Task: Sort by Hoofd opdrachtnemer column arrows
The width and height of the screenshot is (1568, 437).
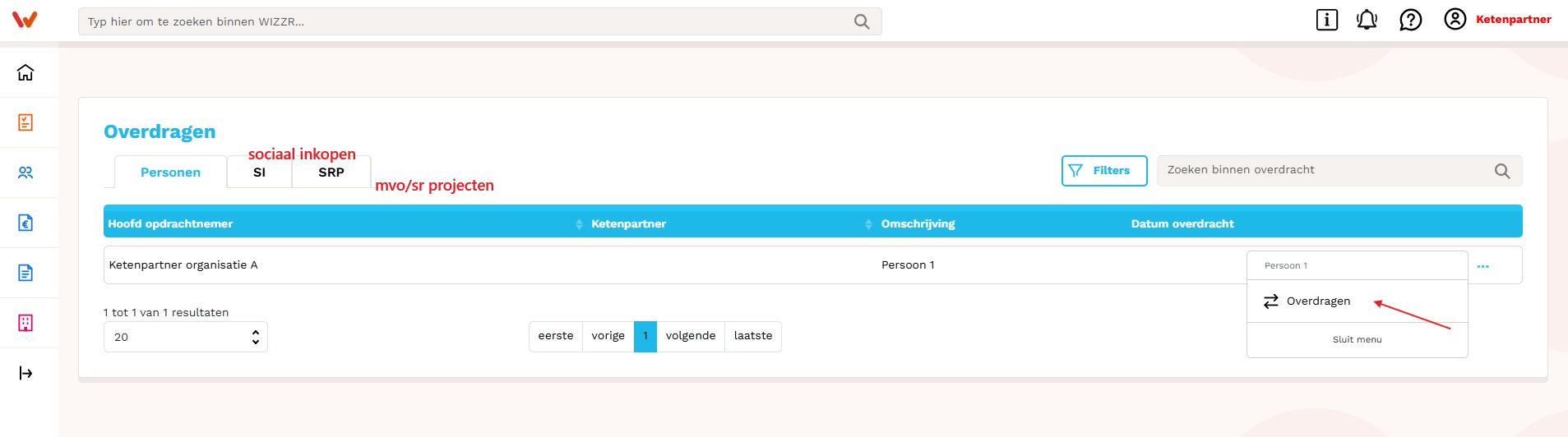Action: pos(579,224)
